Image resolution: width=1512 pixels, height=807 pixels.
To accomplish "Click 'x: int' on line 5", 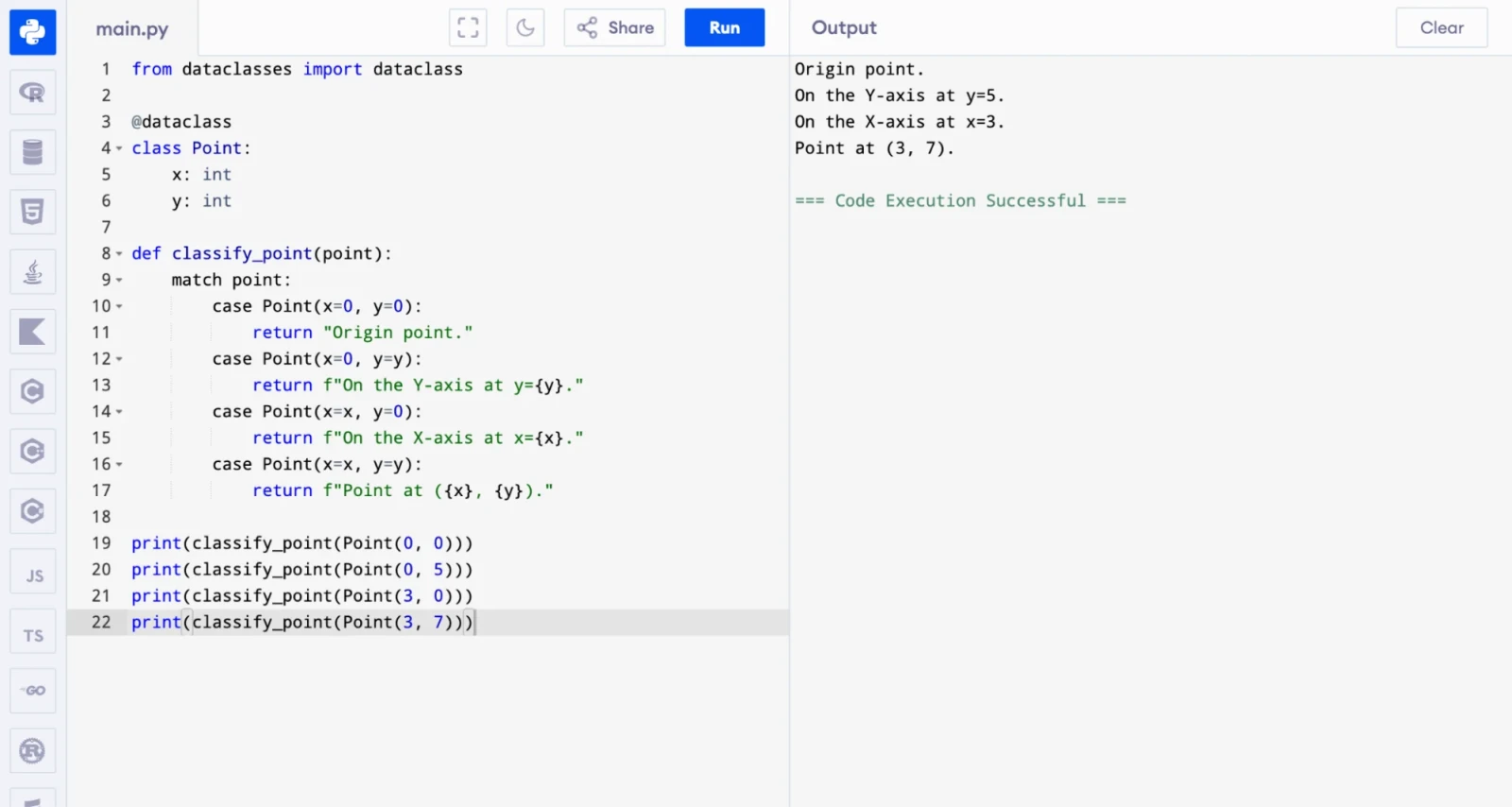I will point(201,175).
